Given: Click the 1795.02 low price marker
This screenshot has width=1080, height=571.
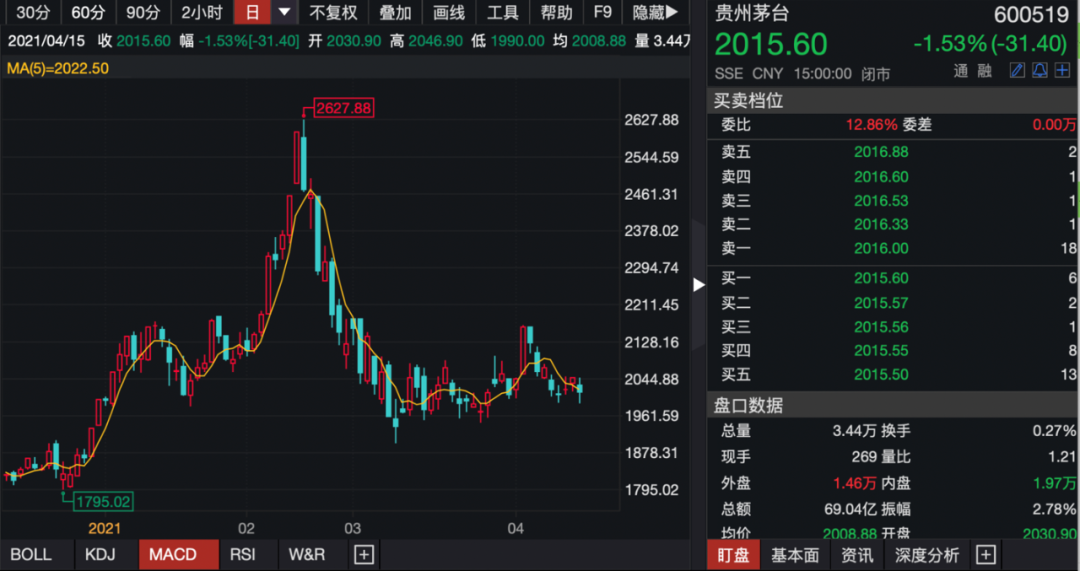Looking at the screenshot, I should click(103, 501).
